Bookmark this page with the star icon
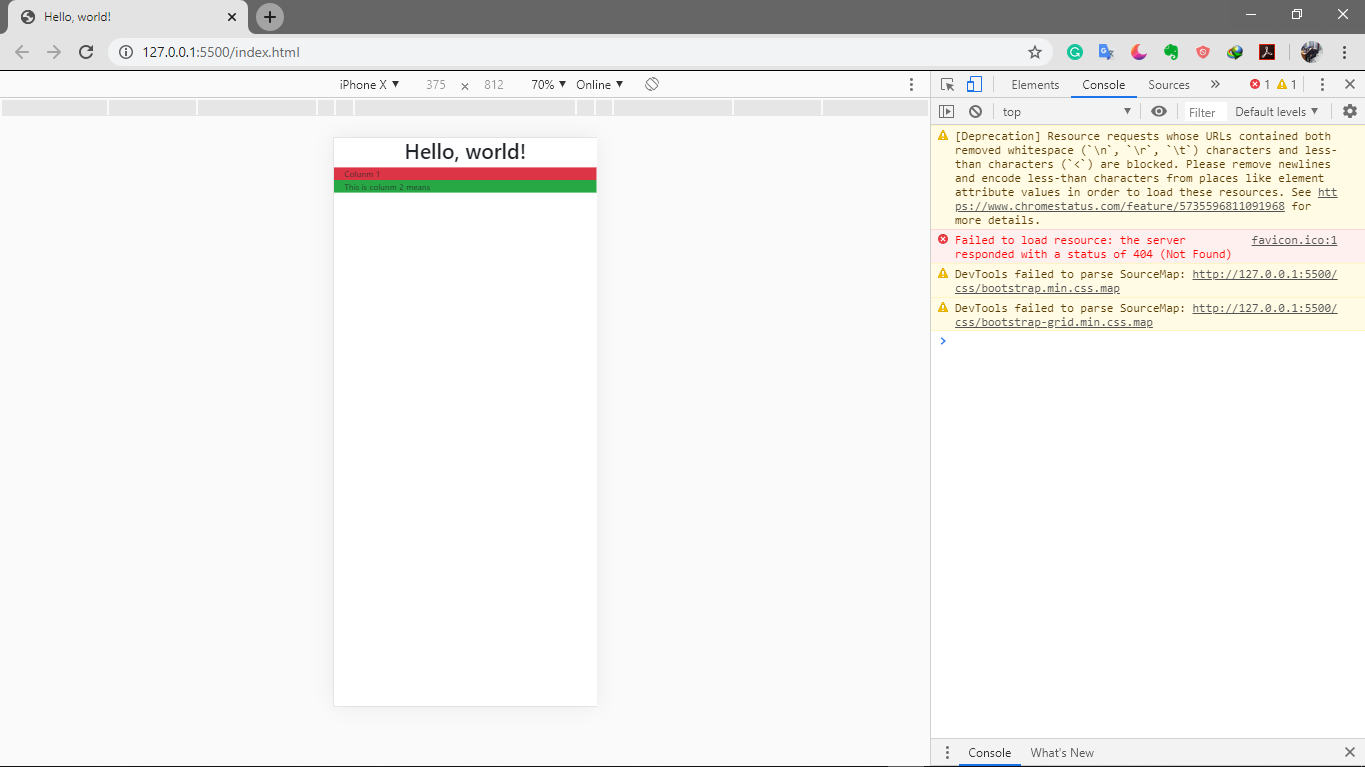Image resolution: width=1365 pixels, height=767 pixels. click(1035, 52)
